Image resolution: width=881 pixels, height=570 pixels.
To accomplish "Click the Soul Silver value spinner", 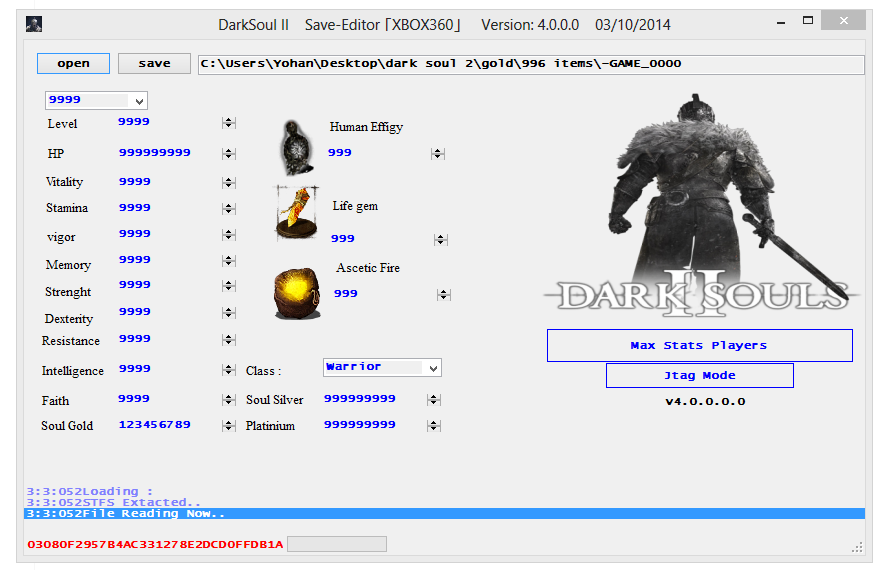I will coord(433,400).
